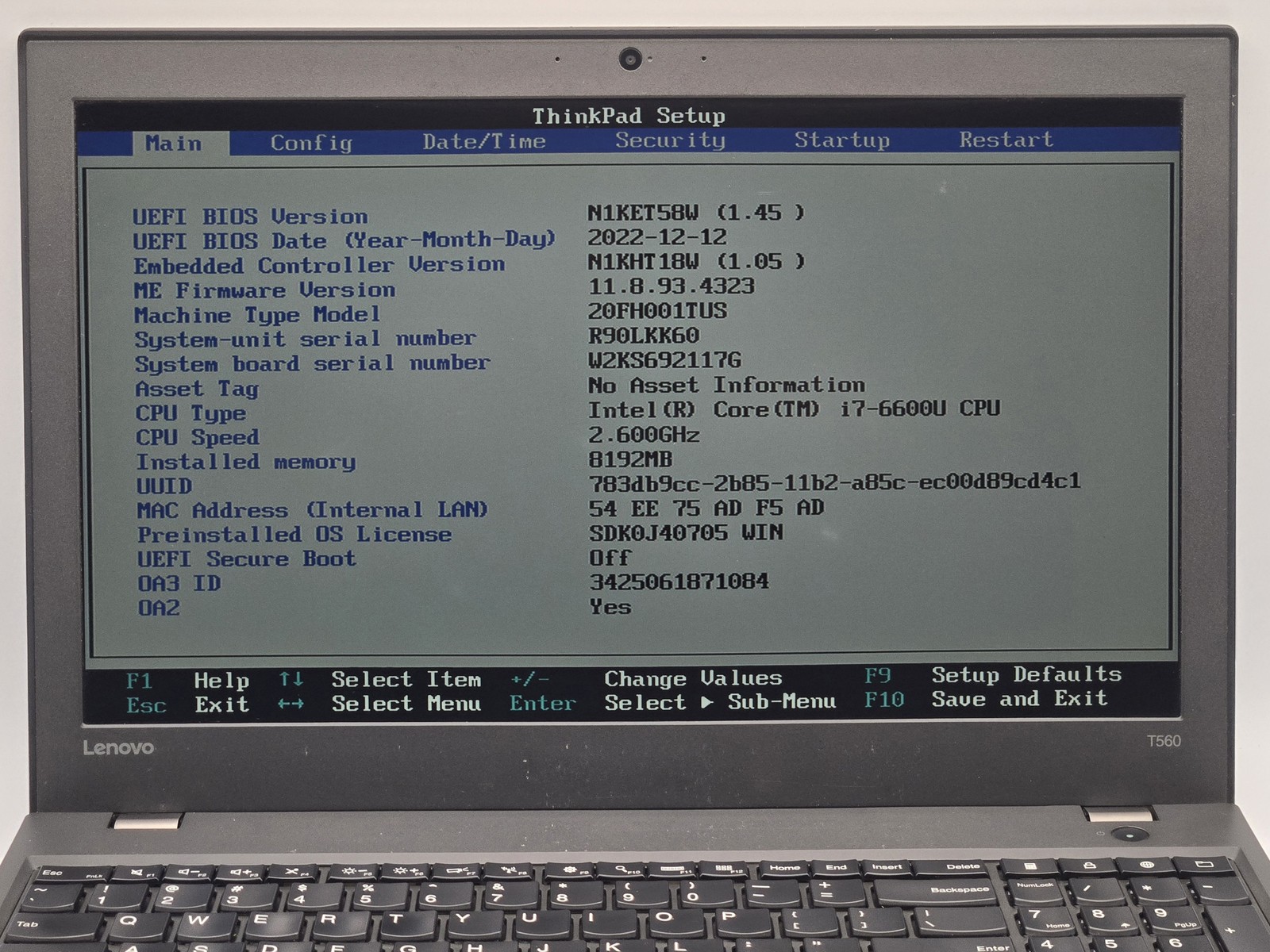
Task: Open the Security tab
Action: point(670,140)
